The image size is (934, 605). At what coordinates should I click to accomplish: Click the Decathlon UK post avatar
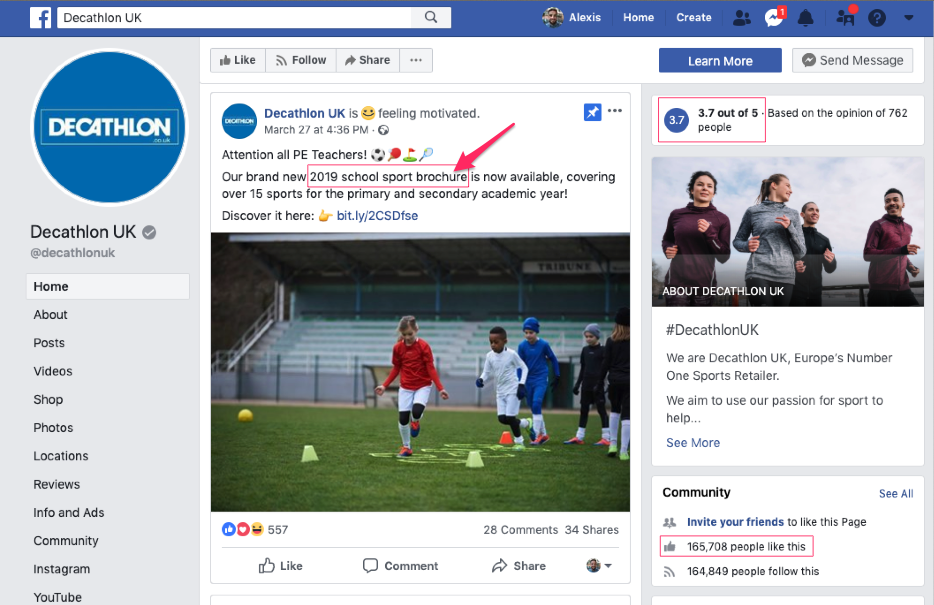(239, 121)
